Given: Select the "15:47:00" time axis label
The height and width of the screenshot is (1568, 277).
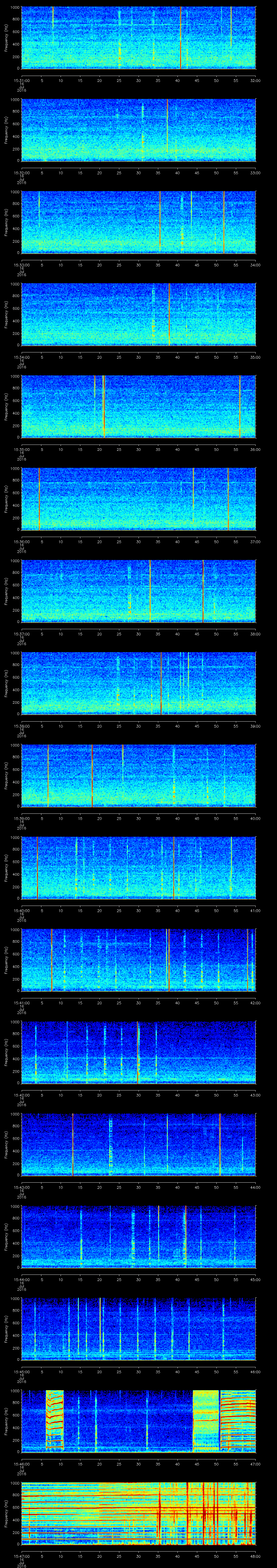Looking at the screenshot, I should (x=22, y=1556).
